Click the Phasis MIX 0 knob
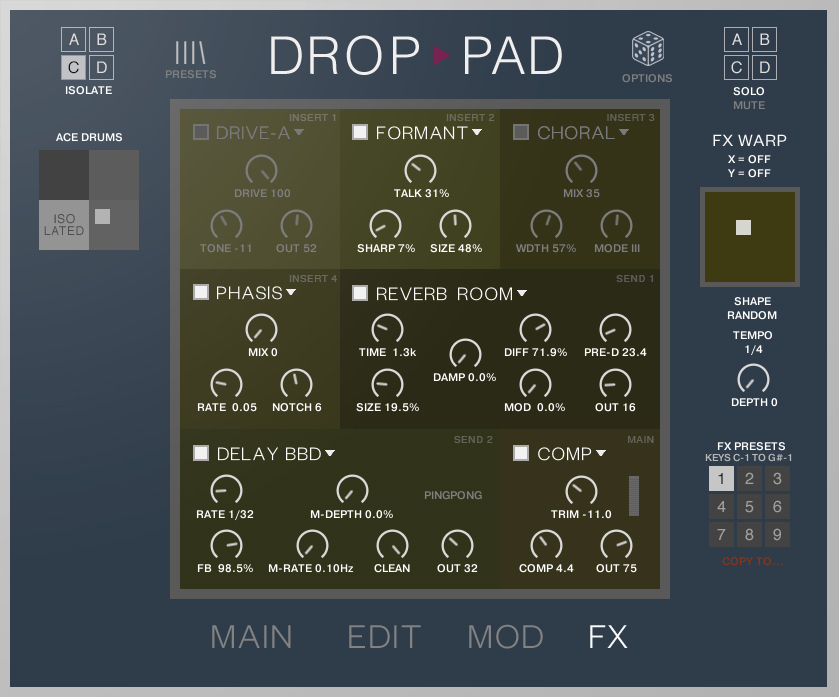This screenshot has height=697, width=839. (x=261, y=329)
